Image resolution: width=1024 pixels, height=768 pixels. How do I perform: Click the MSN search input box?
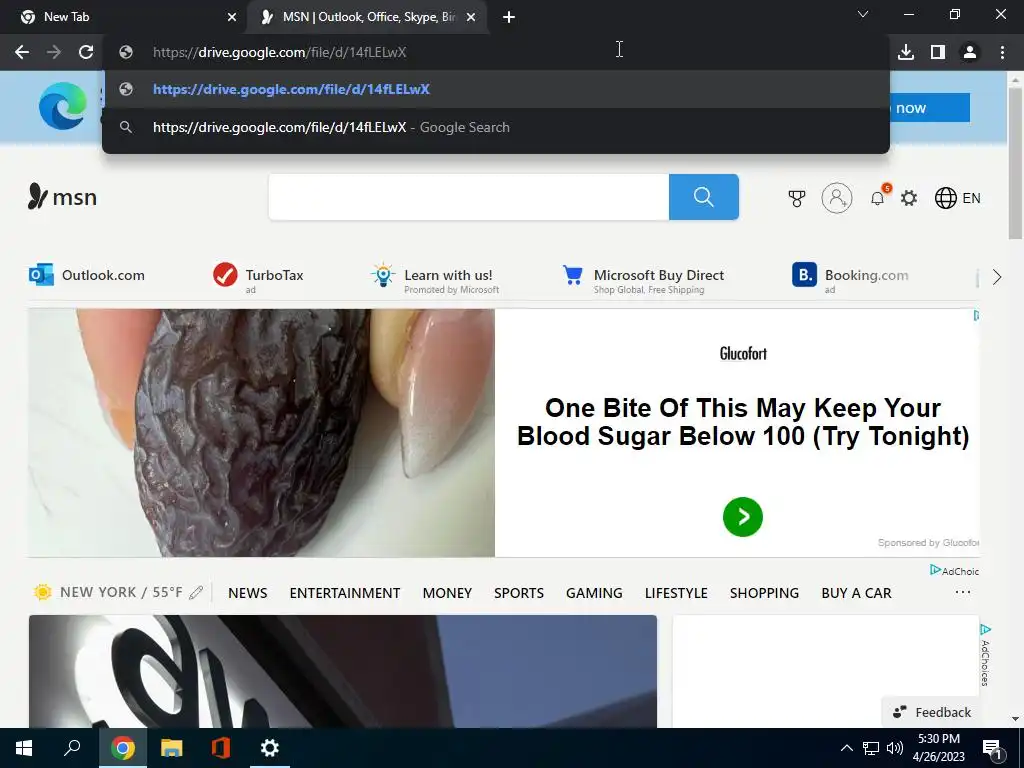[468, 197]
